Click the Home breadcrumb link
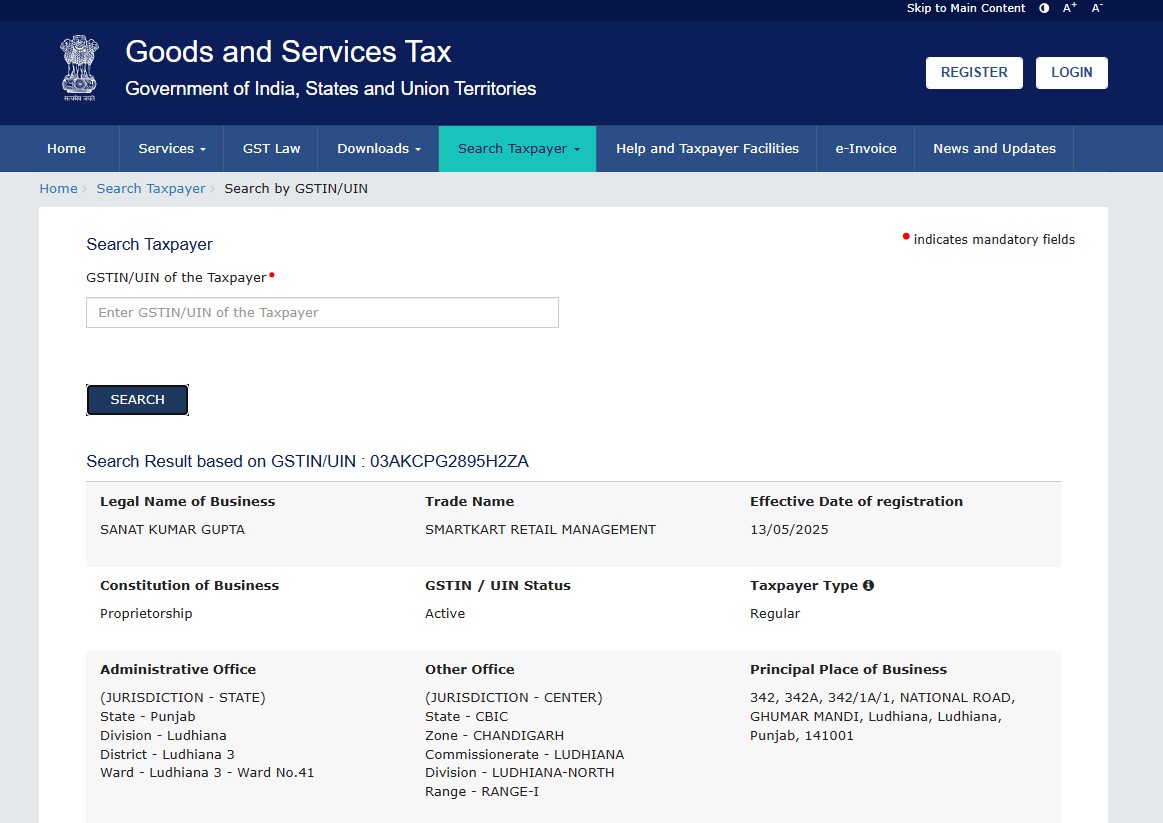1163x823 pixels. click(58, 189)
